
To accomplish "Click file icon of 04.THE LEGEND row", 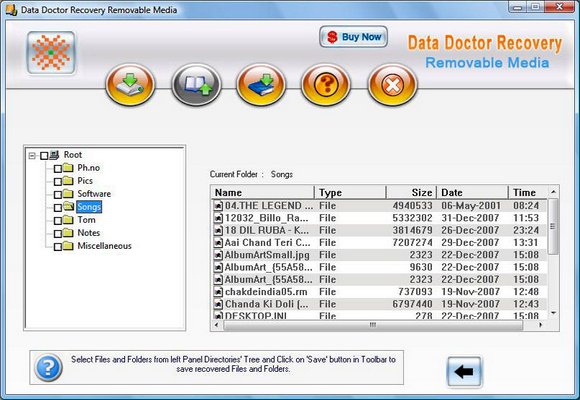I will 219,206.
